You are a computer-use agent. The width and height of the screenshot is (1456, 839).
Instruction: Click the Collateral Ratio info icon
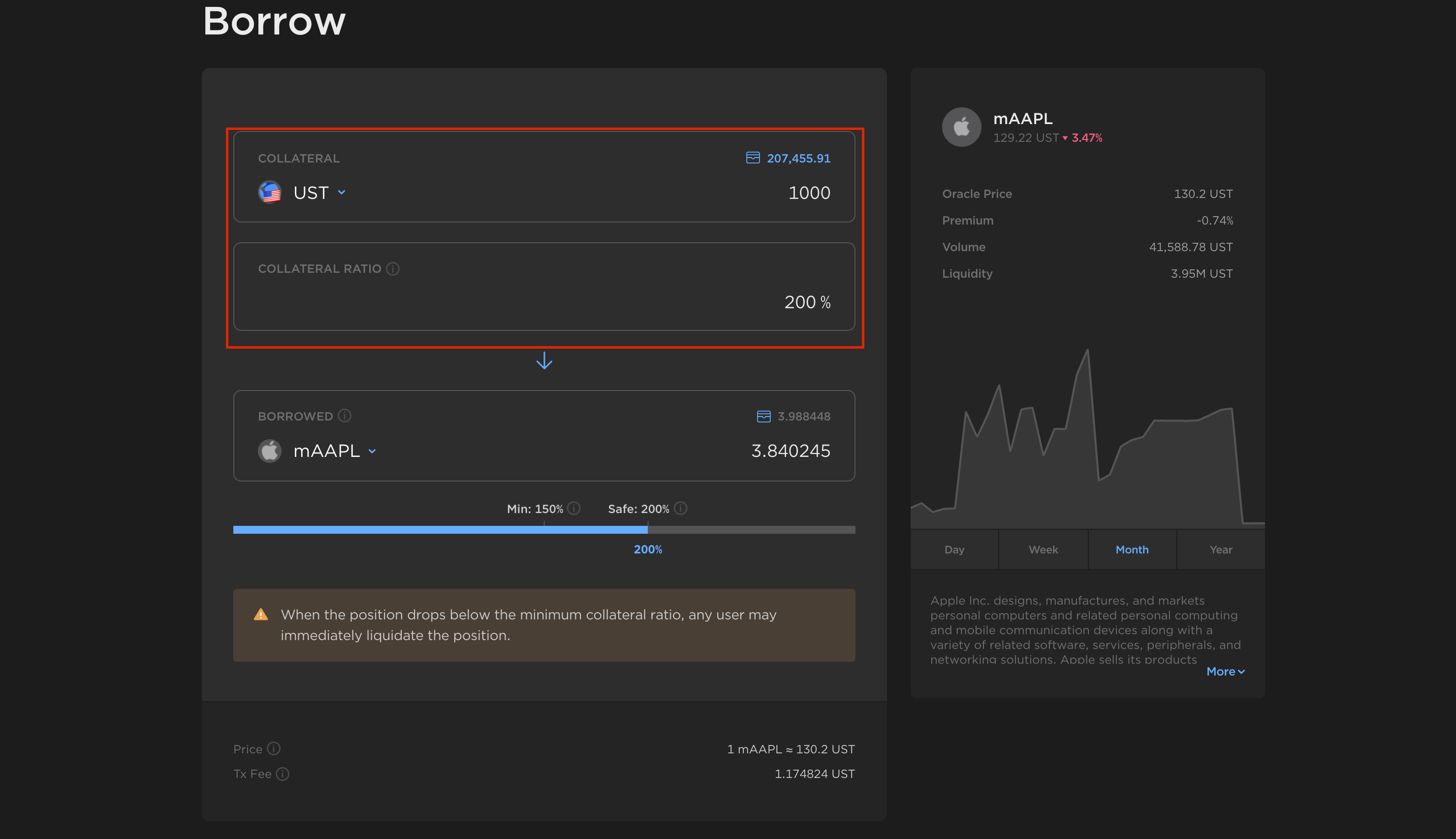[393, 268]
